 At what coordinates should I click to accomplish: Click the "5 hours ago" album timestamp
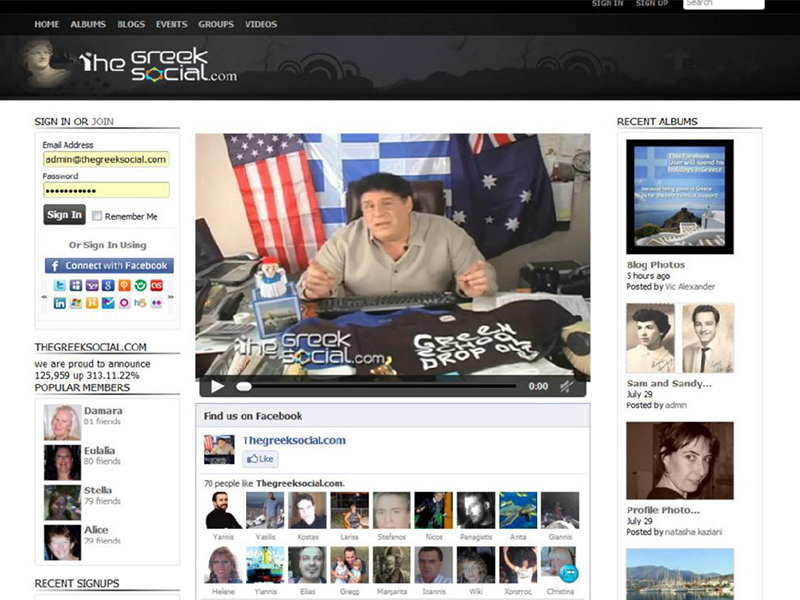(x=648, y=276)
